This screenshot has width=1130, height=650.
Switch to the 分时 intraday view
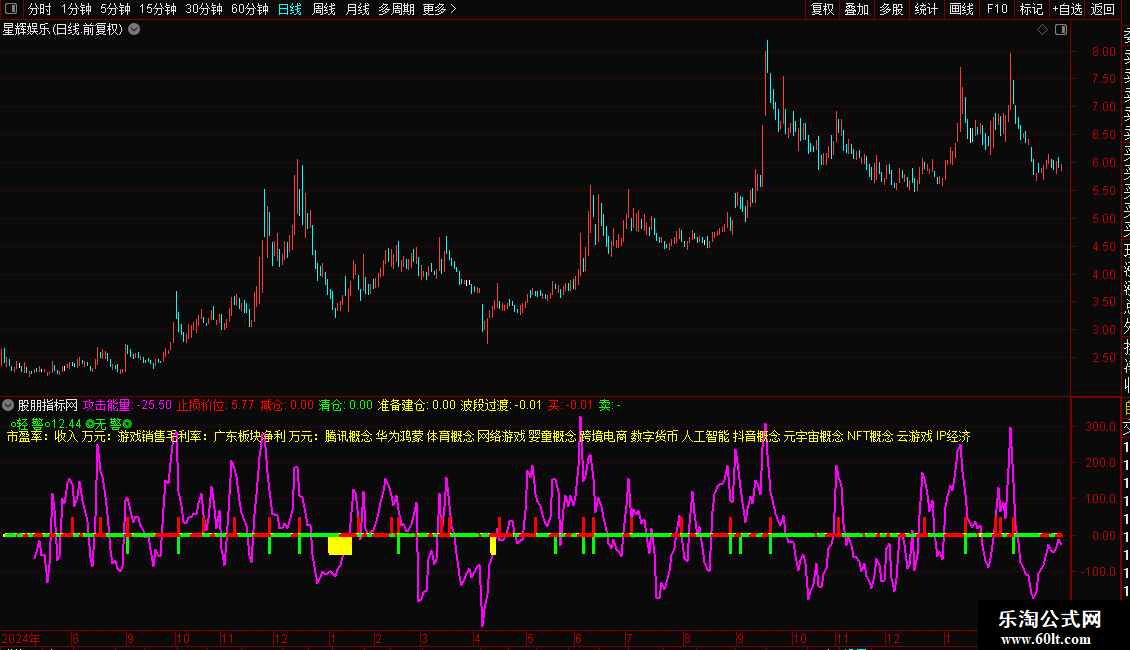[x=40, y=9]
